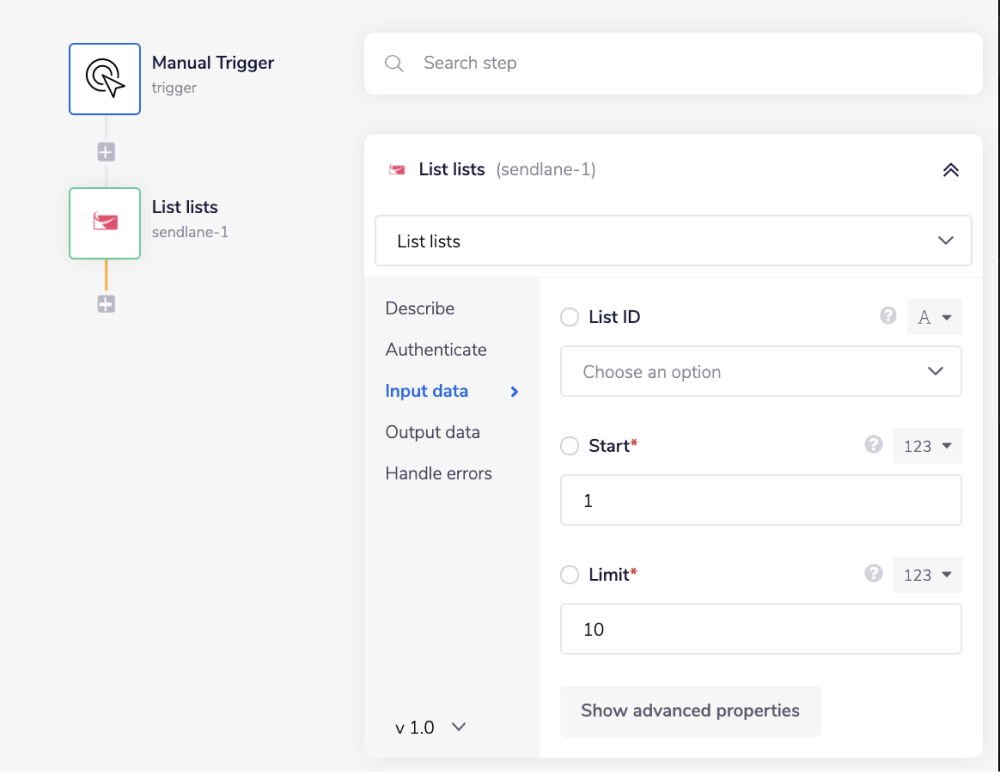Image resolution: width=1000 pixels, height=772 pixels.
Task: Click the Limit input field
Action: (760, 629)
